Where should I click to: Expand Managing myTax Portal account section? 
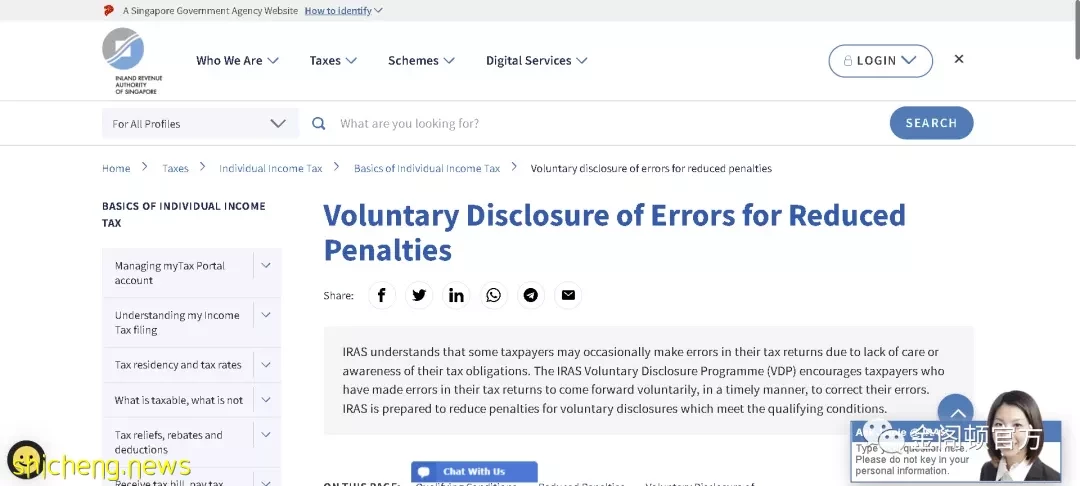click(x=266, y=266)
